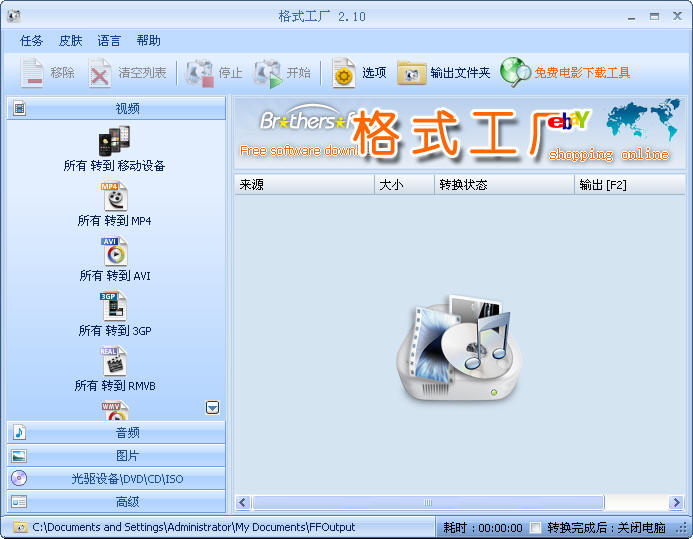
Task: Expand the 音频 audio section
Action: click(116, 433)
